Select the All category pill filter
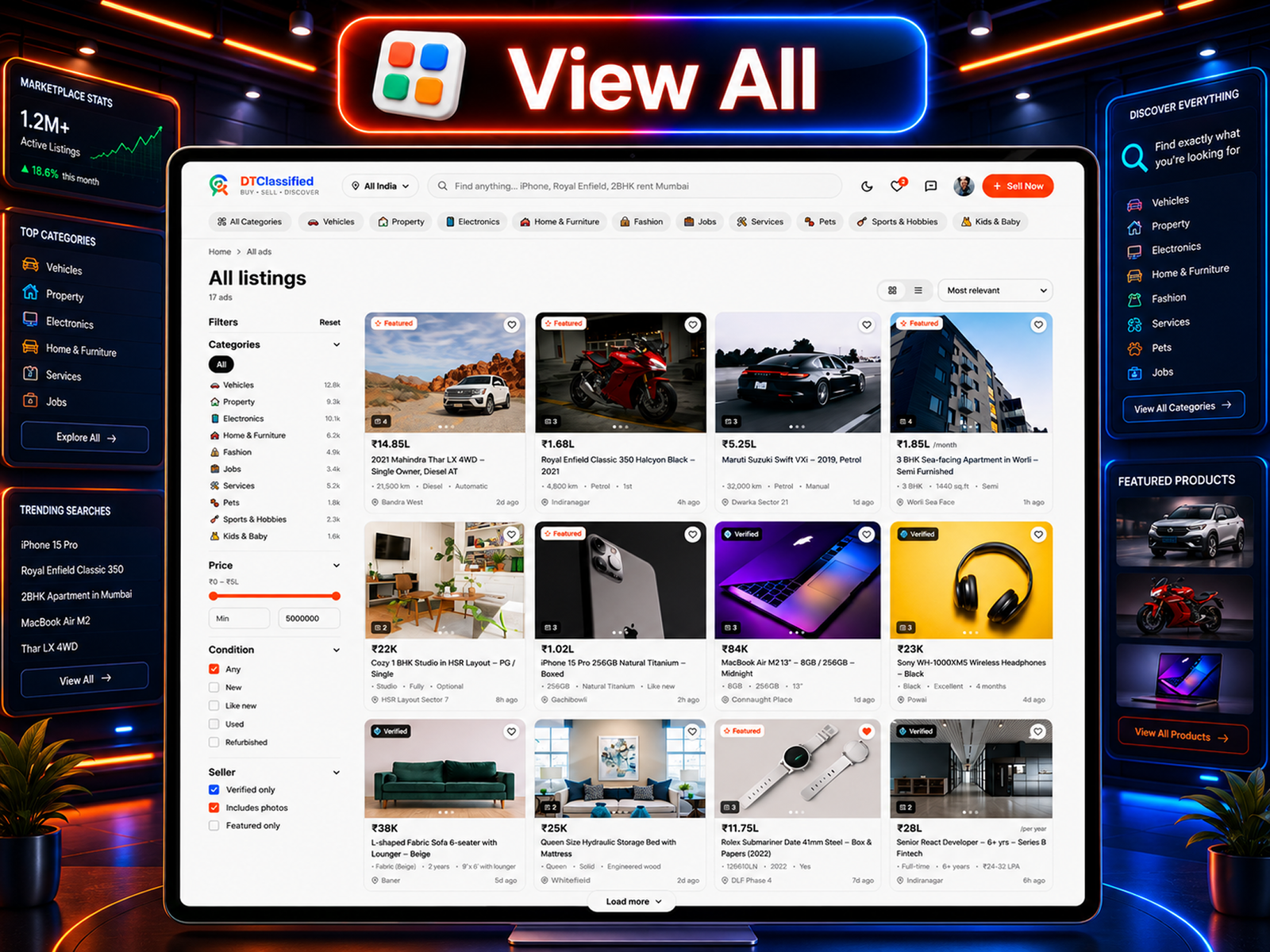Screen dimensions: 1270x952 (x=221, y=364)
